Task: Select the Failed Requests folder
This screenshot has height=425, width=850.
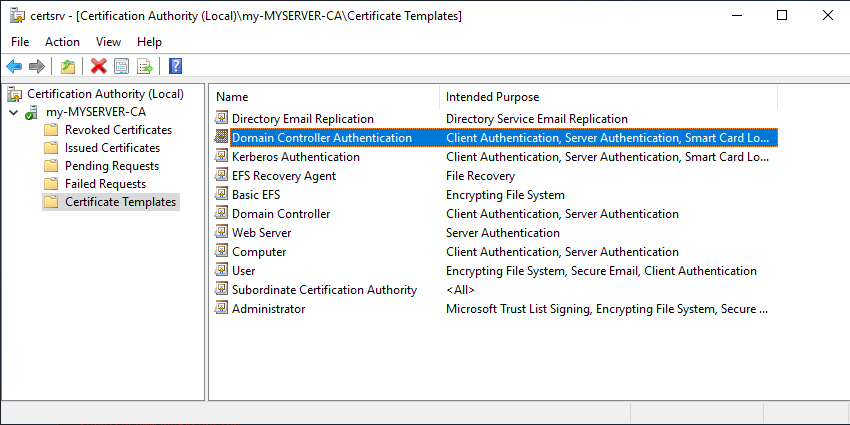Action: pyautogui.click(x=105, y=184)
